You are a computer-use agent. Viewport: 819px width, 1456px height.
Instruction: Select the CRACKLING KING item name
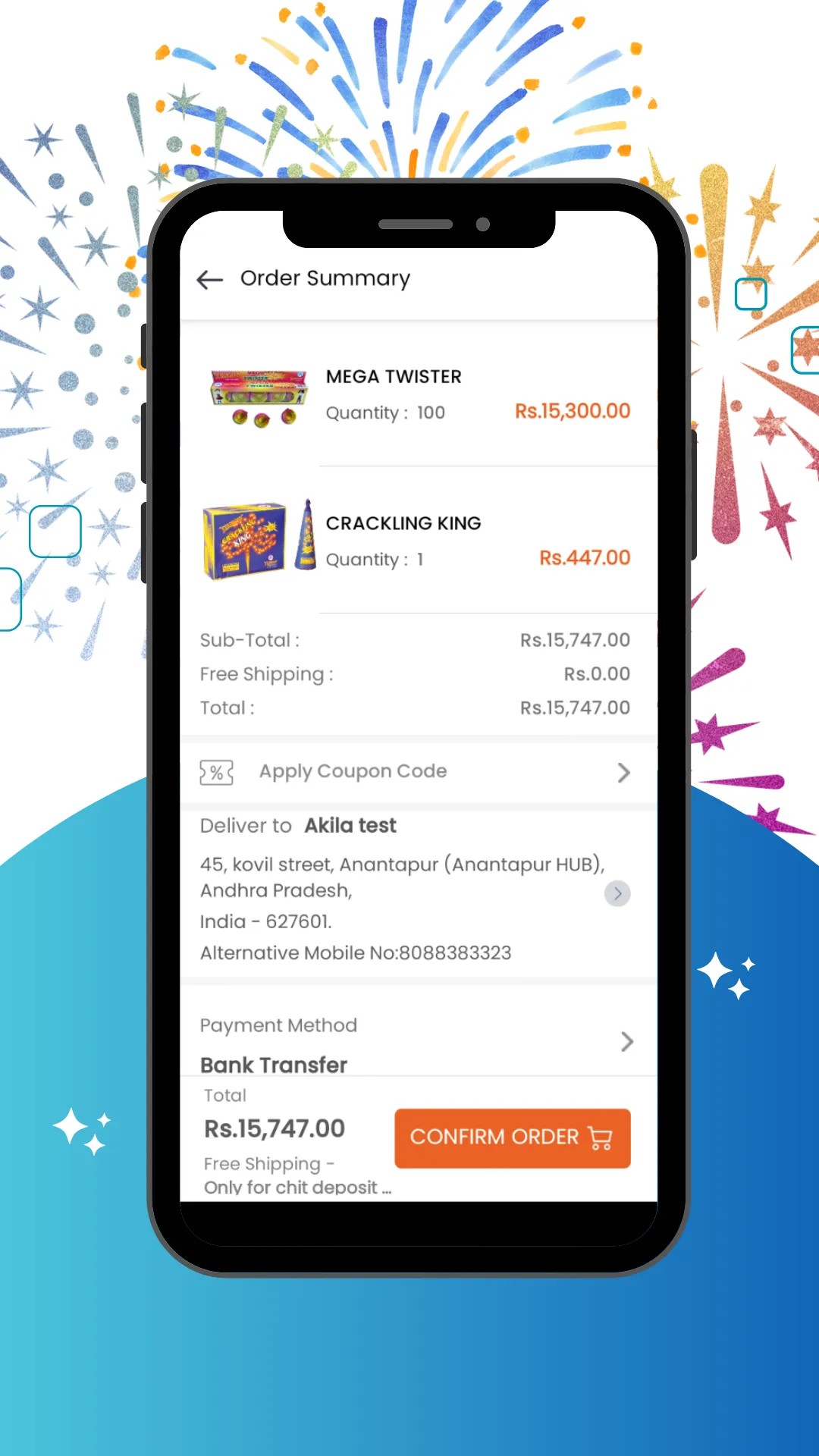point(403,523)
